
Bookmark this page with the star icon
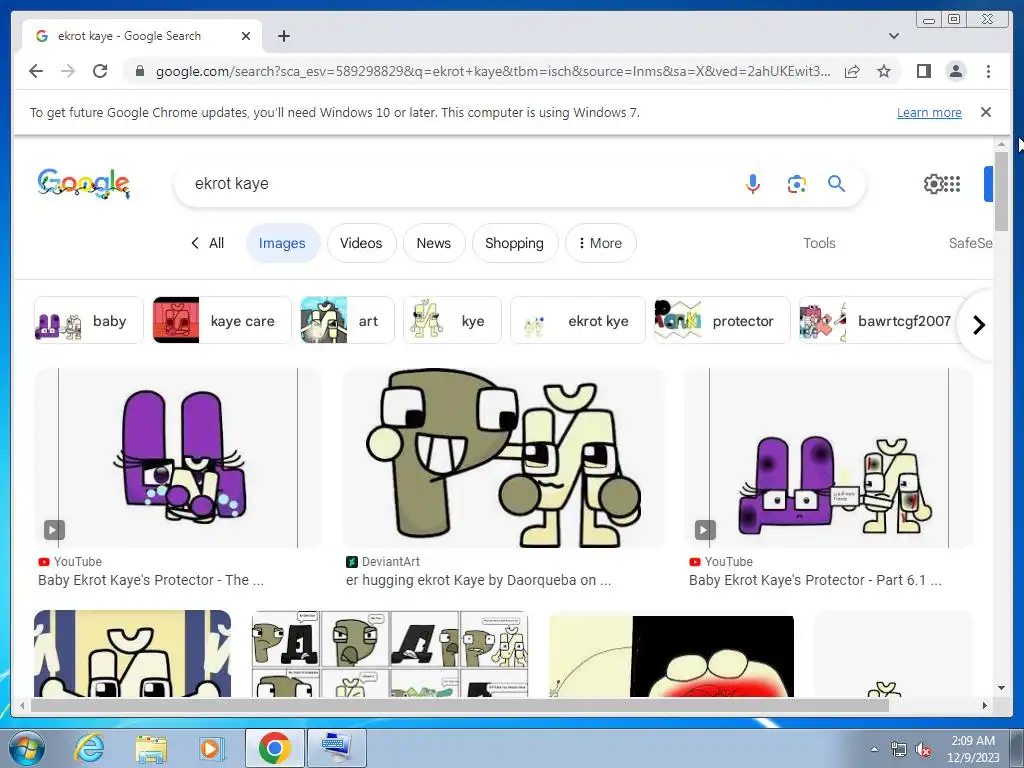(x=884, y=71)
